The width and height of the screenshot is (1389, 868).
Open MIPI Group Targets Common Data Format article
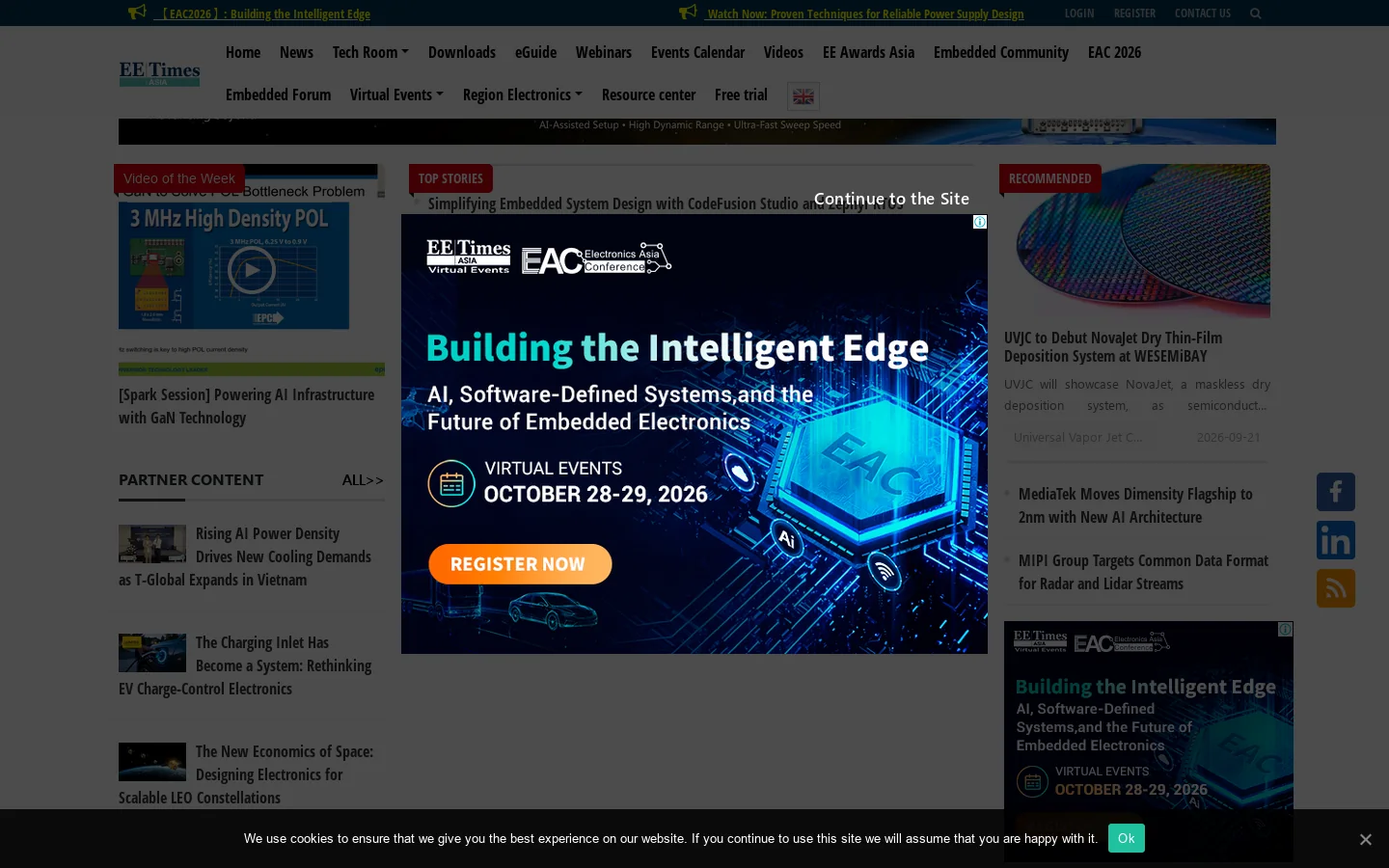1143,572
